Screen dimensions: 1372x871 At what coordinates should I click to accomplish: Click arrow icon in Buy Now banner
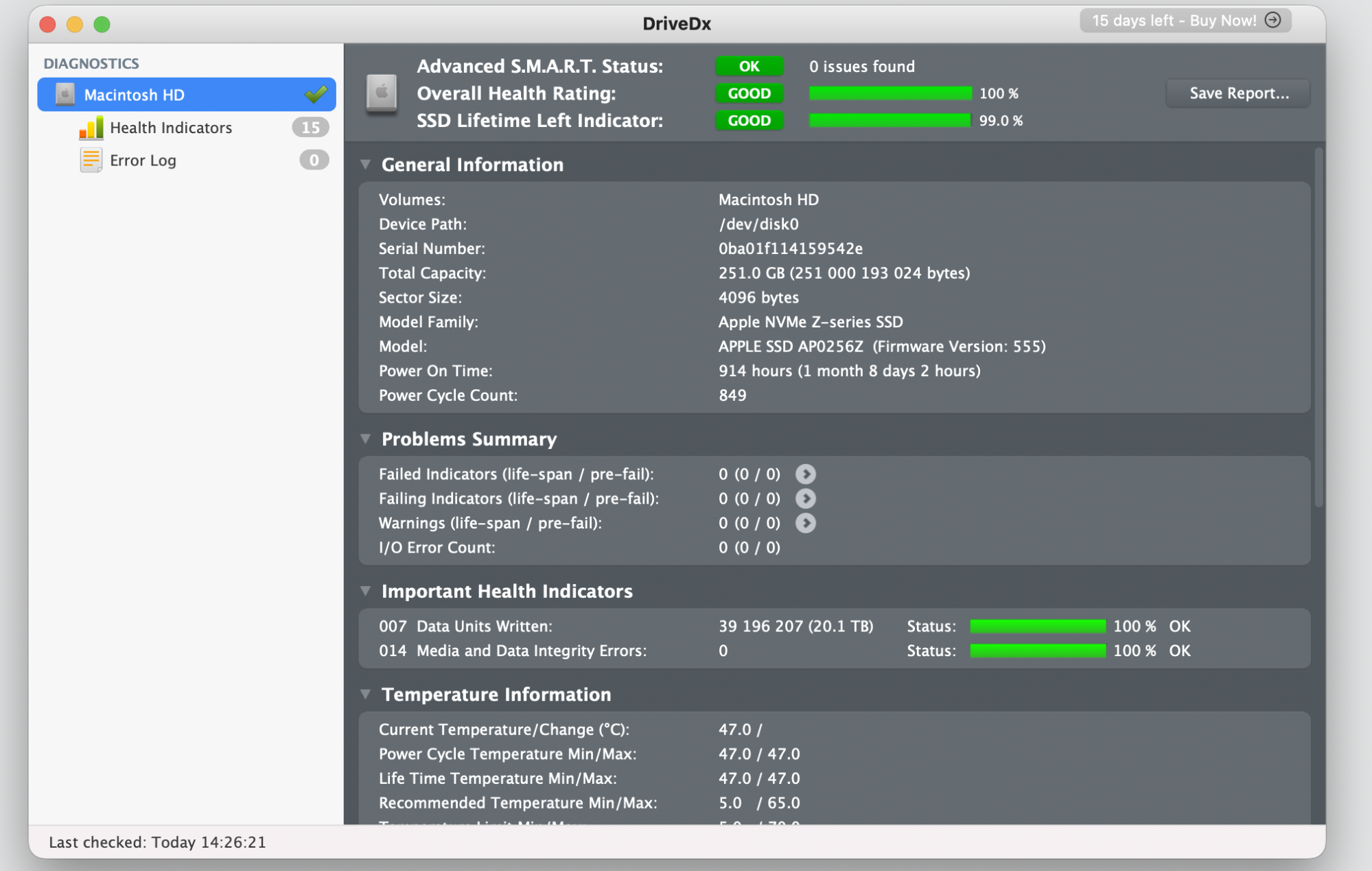(1272, 20)
